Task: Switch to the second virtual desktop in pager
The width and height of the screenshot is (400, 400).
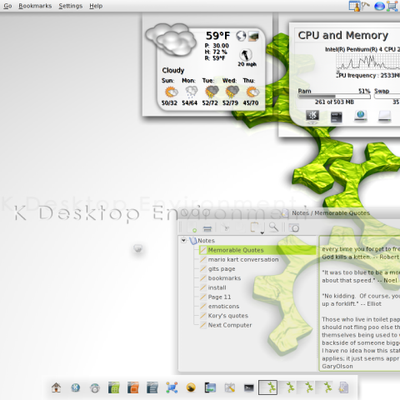Action: 287,387
